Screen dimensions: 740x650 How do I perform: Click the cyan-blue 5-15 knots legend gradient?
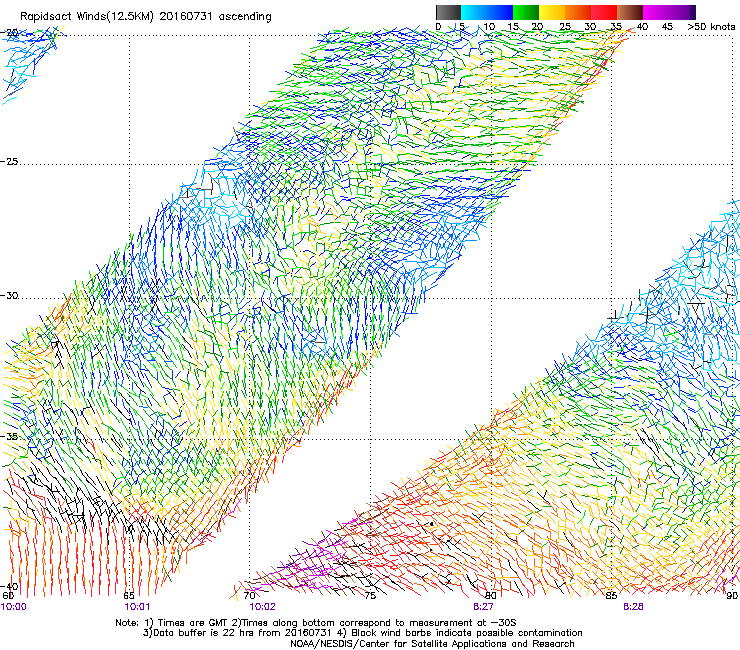tap(487, 12)
